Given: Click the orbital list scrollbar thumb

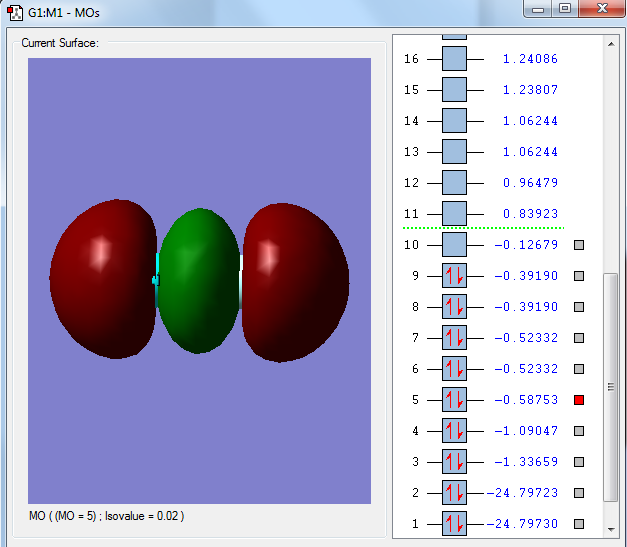Looking at the screenshot, I should click(x=611, y=387).
